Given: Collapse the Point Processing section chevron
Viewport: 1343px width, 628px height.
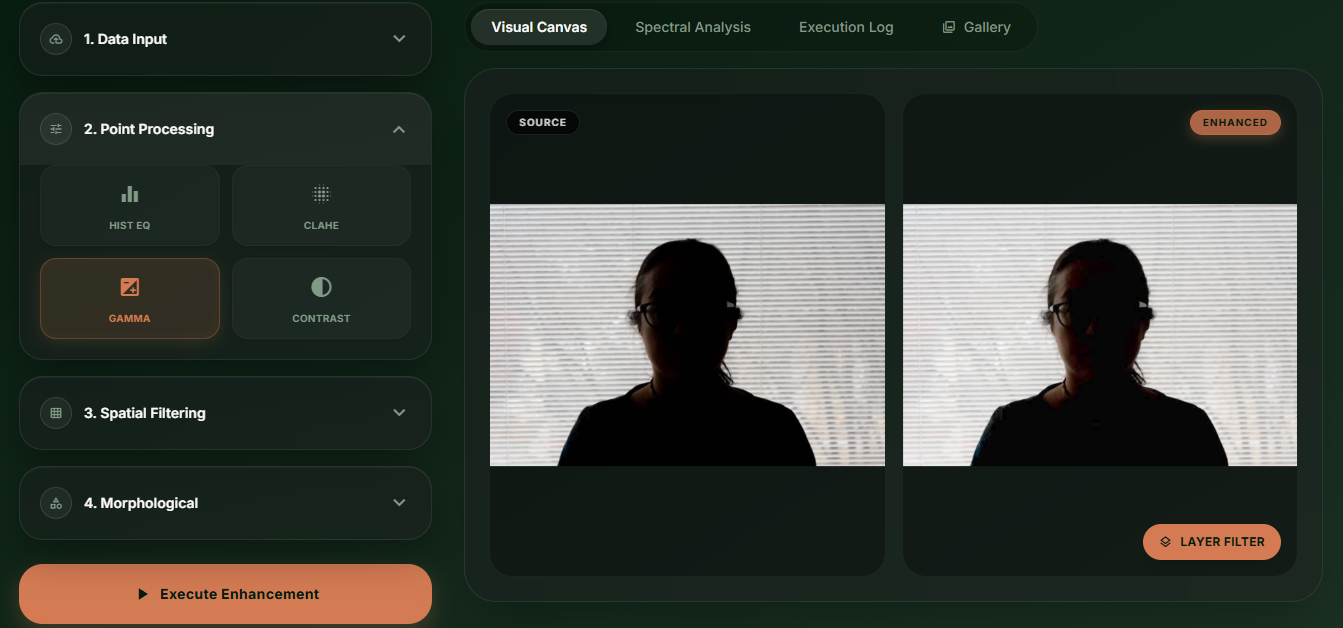Looking at the screenshot, I should pos(399,129).
